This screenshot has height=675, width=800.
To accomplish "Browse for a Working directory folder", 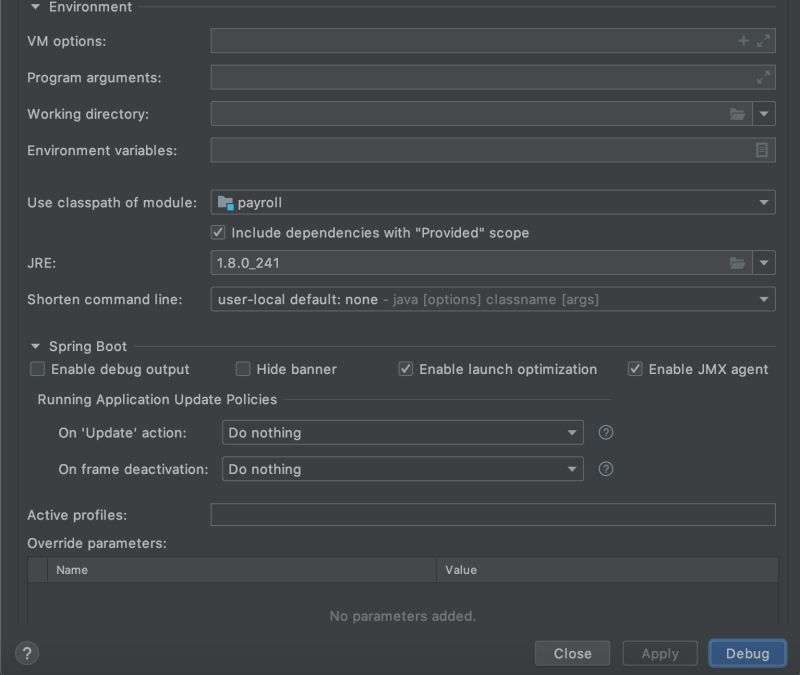I will [x=737, y=113].
